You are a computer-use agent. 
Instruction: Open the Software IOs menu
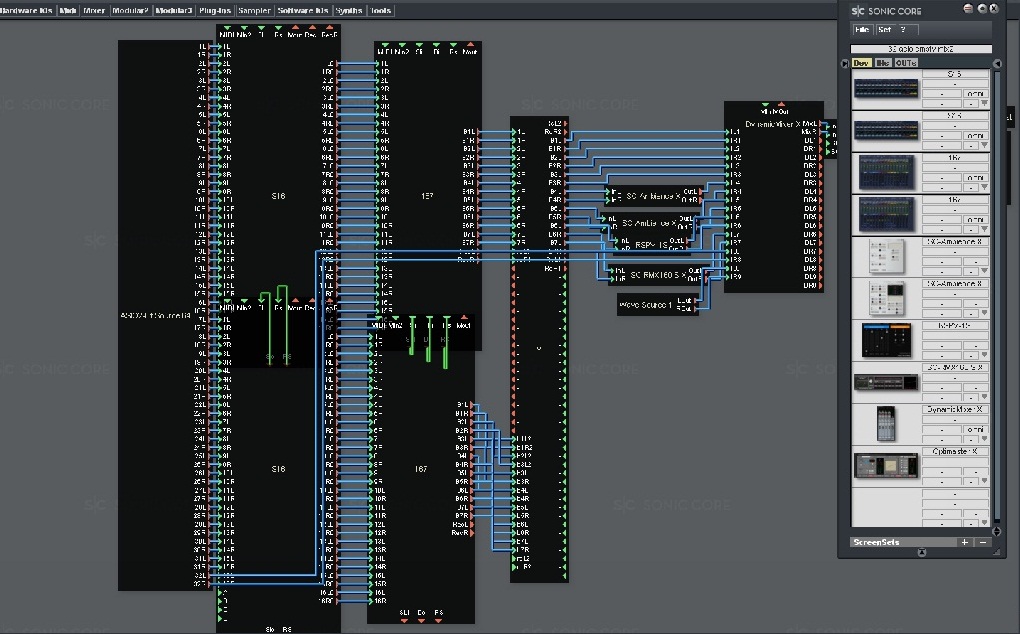pyautogui.click(x=303, y=10)
